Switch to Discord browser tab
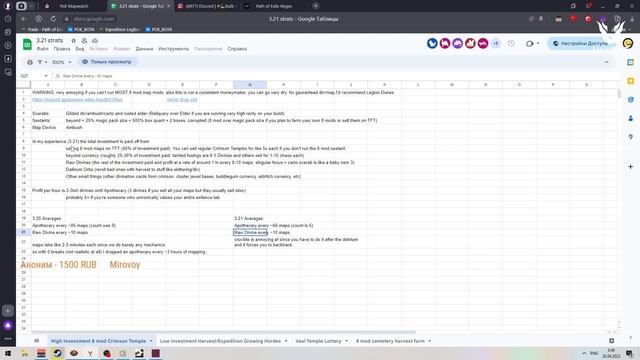Image resolution: width=640 pixels, height=360 pixels. click(206, 6)
